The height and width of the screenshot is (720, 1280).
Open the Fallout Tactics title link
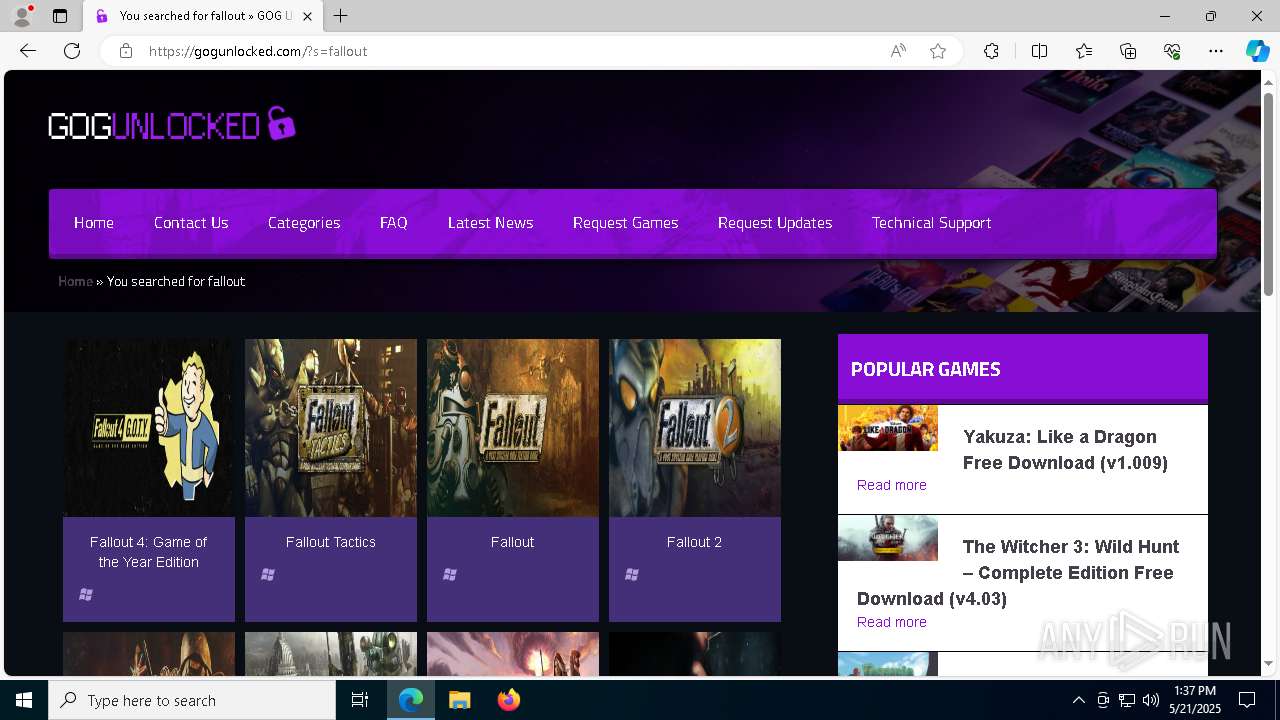(331, 542)
